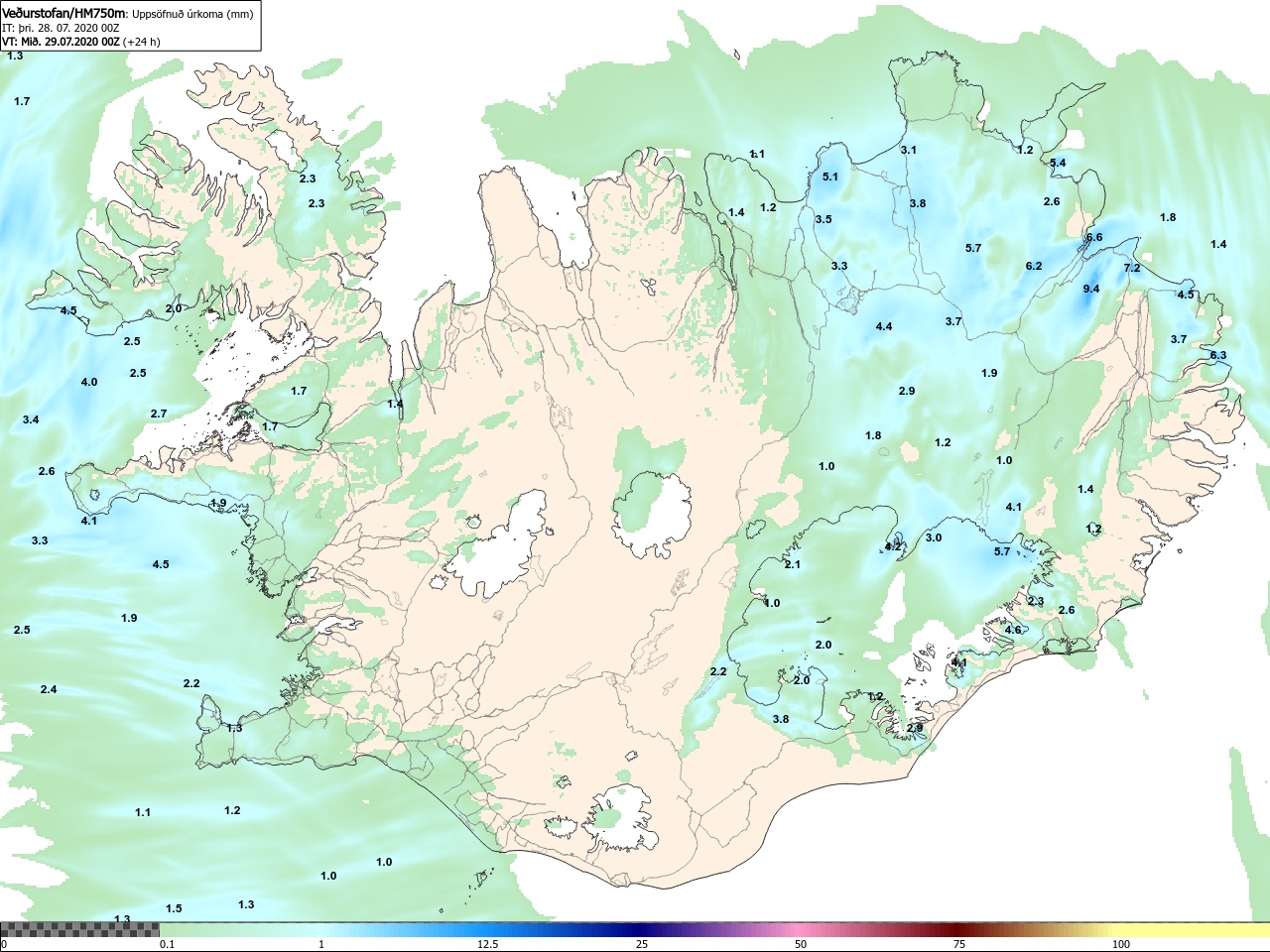The width and height of the screenshot is (1270, 952).
Task: Click the 4.2 precipitation value
Action: pos(893,546)
